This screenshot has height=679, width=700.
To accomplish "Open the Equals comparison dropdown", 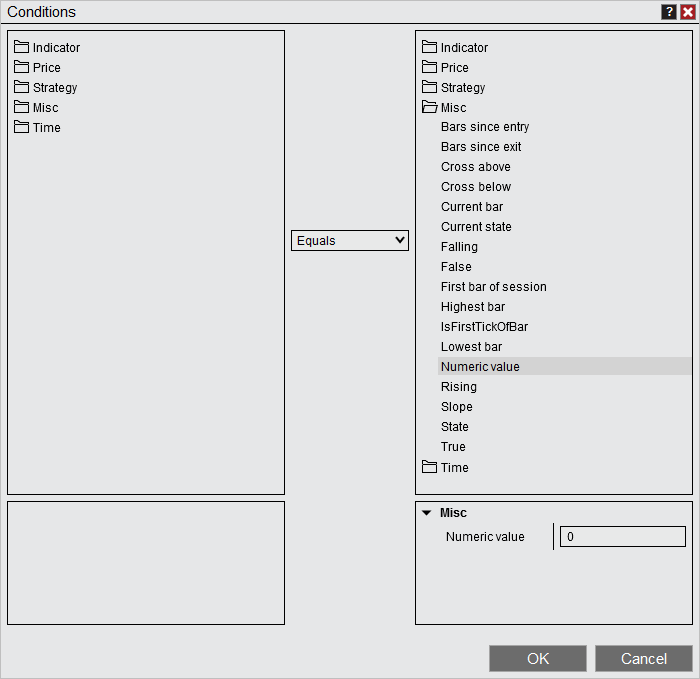I will click(x=350, y=241).
